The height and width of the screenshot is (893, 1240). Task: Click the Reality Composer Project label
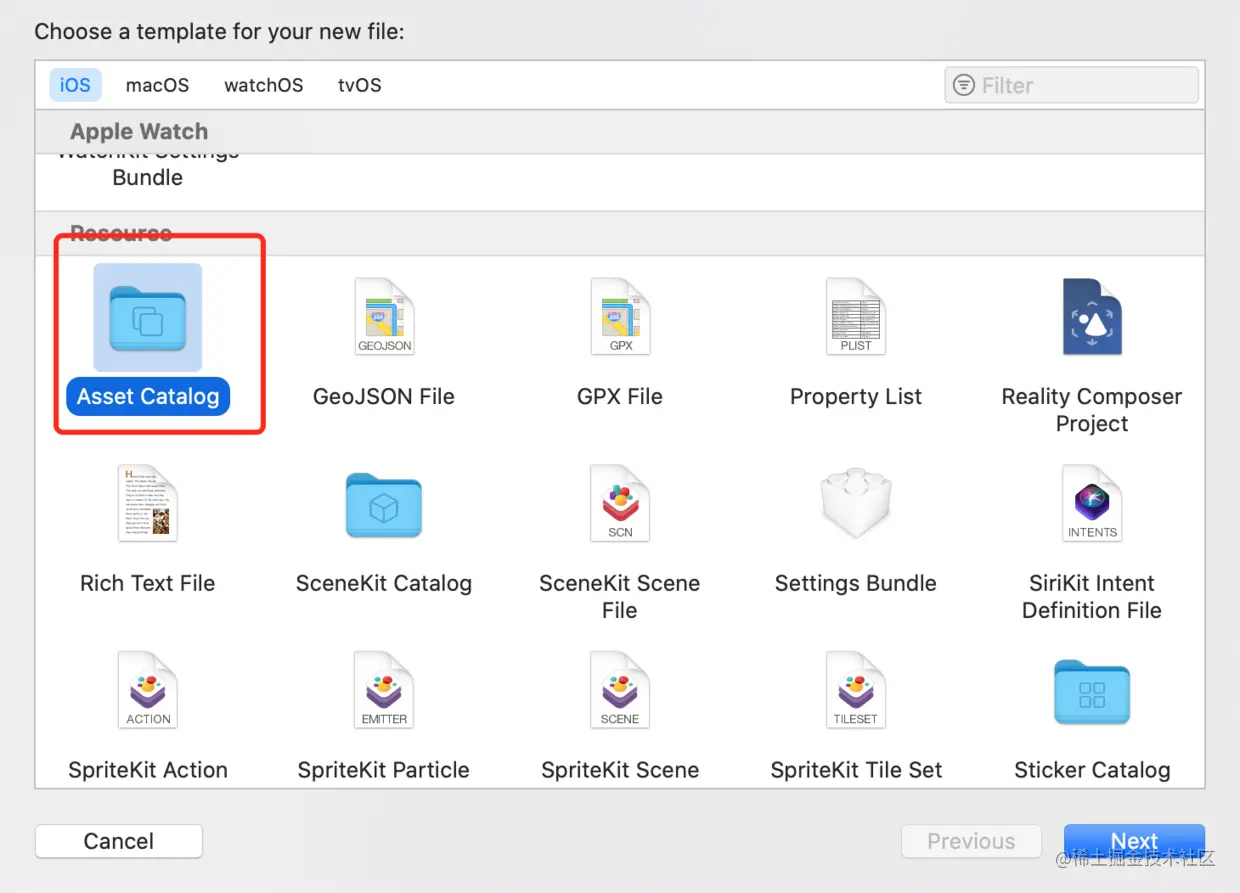click(1092, 410)
